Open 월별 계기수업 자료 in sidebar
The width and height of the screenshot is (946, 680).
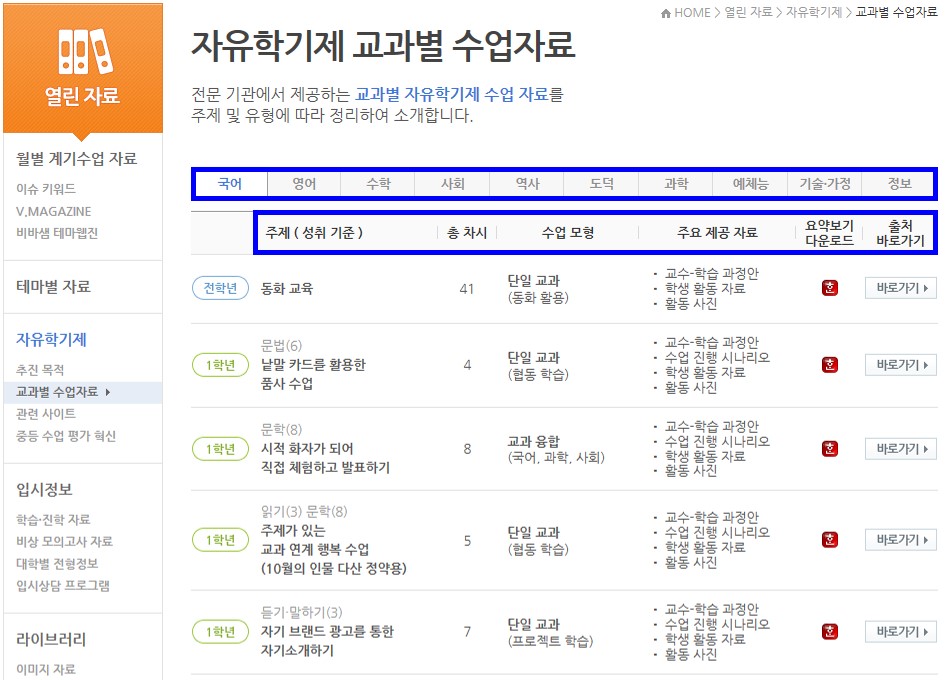[x=77, y=159]
